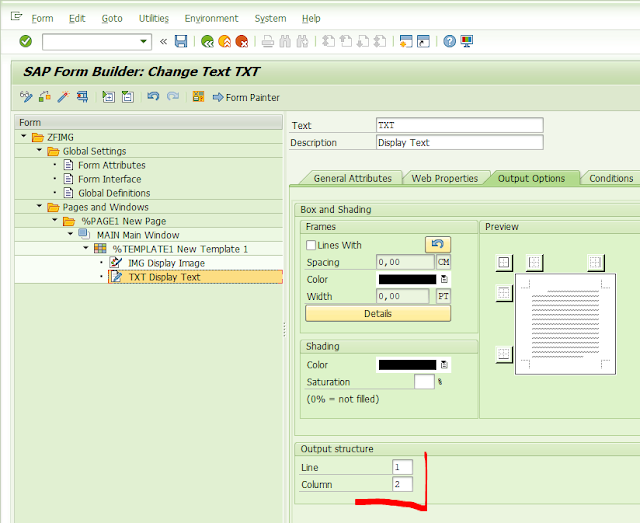The width and height of the screenshot is (640, 523).
Task: Click the Redo arrow icon
Action: pyautogui.click(x=173, y=97)
